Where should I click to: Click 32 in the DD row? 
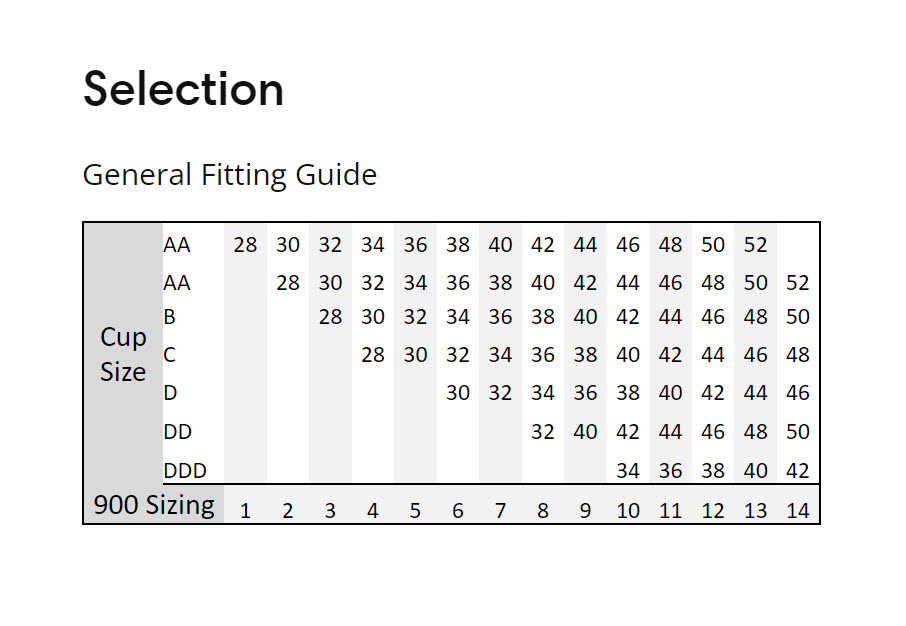543,432
